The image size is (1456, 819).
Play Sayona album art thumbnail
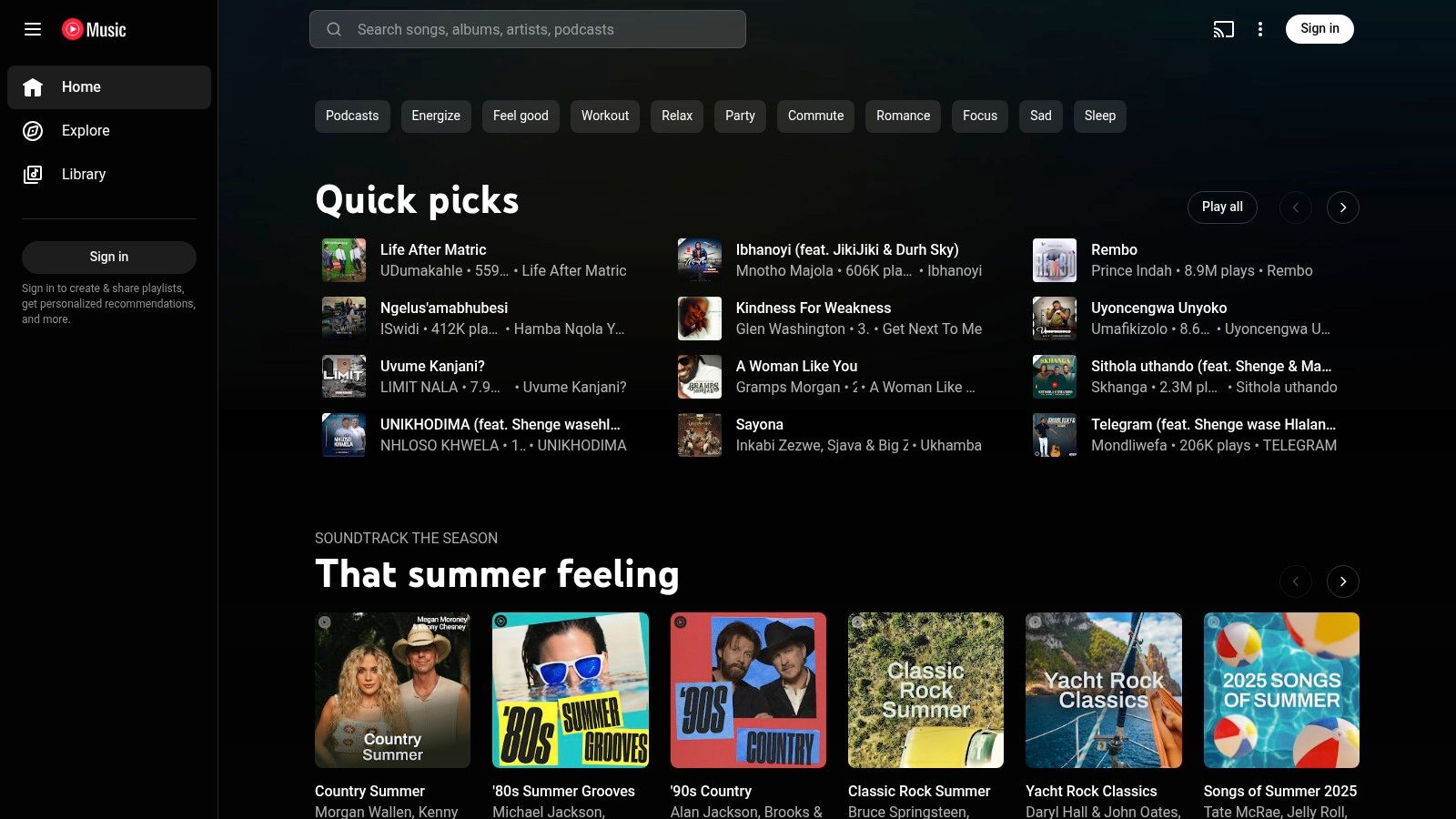700,435
